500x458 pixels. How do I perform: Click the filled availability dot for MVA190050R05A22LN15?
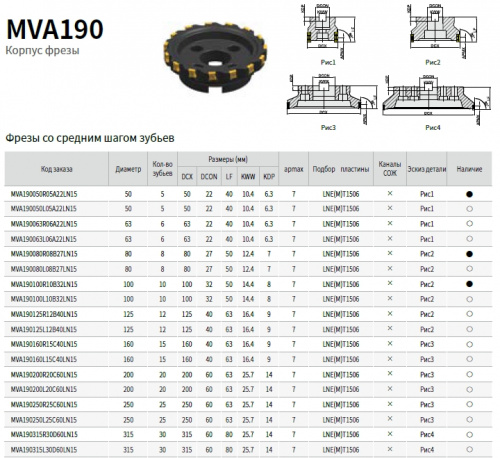(469, 194)
